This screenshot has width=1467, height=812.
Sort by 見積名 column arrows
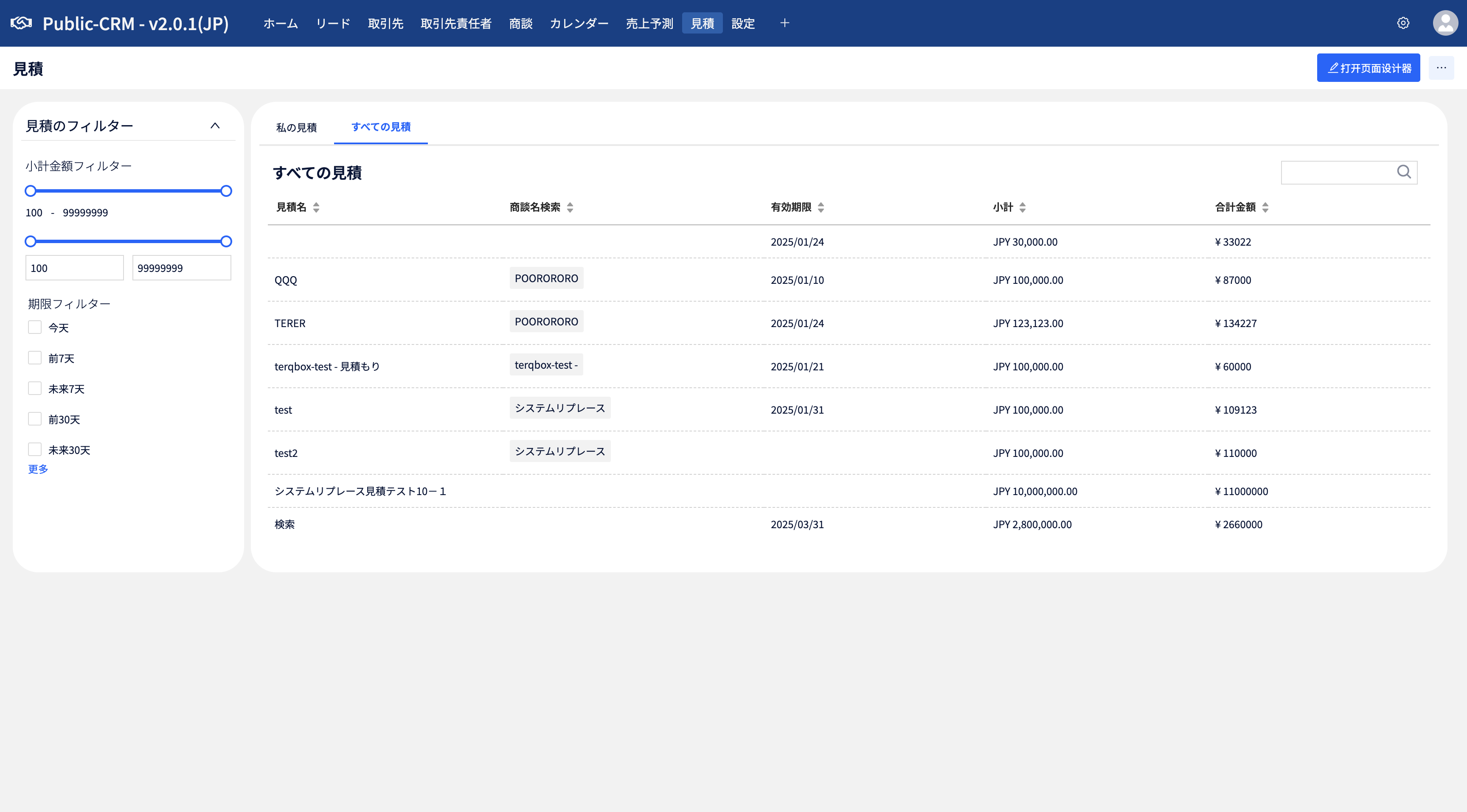click(316, 207)
